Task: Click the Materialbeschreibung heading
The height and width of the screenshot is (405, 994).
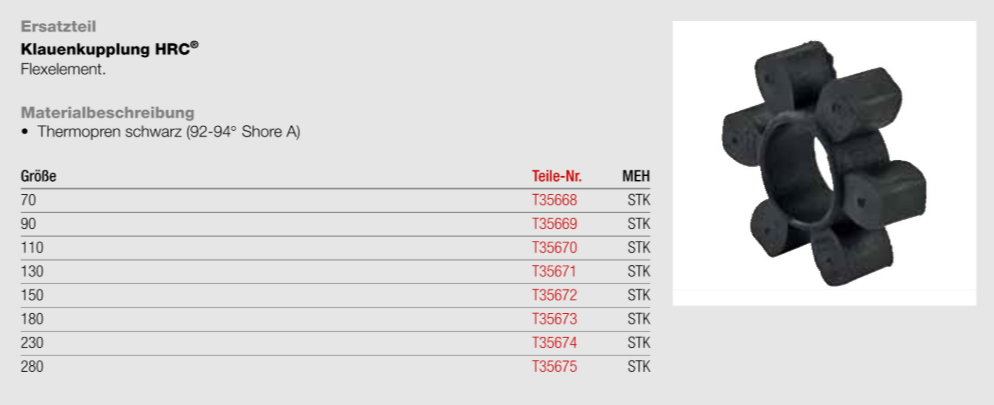Action: point(107,113)
